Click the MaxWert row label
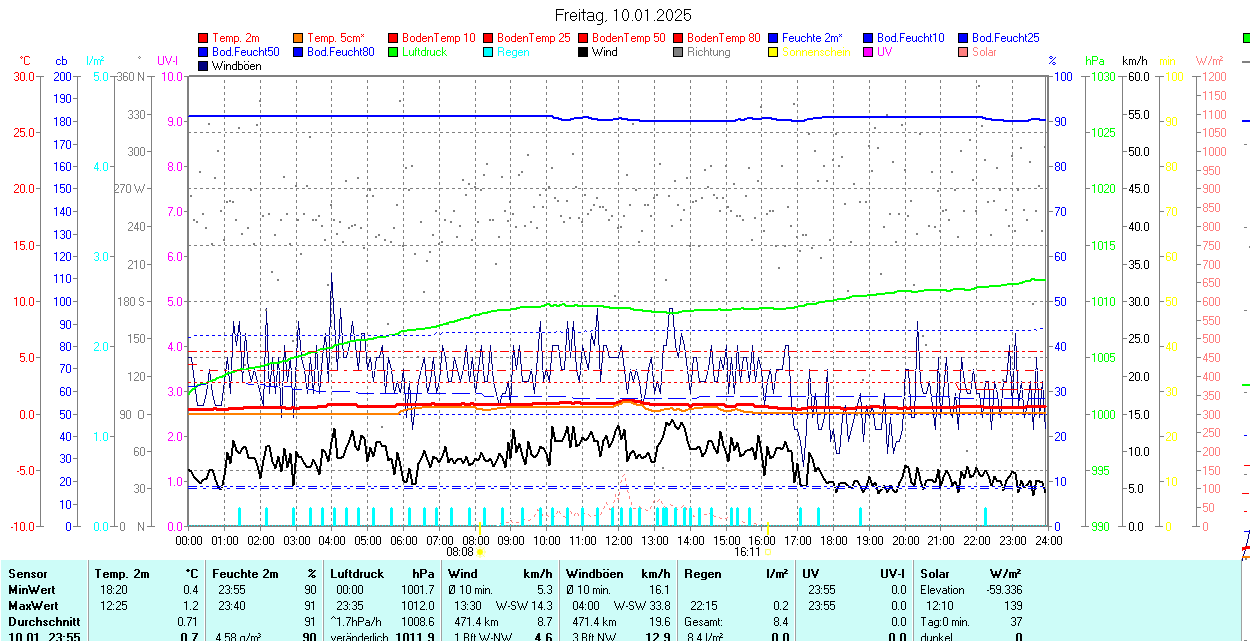Image resolution: width=1250 pixels, height=641 pixels. point(33,606)
